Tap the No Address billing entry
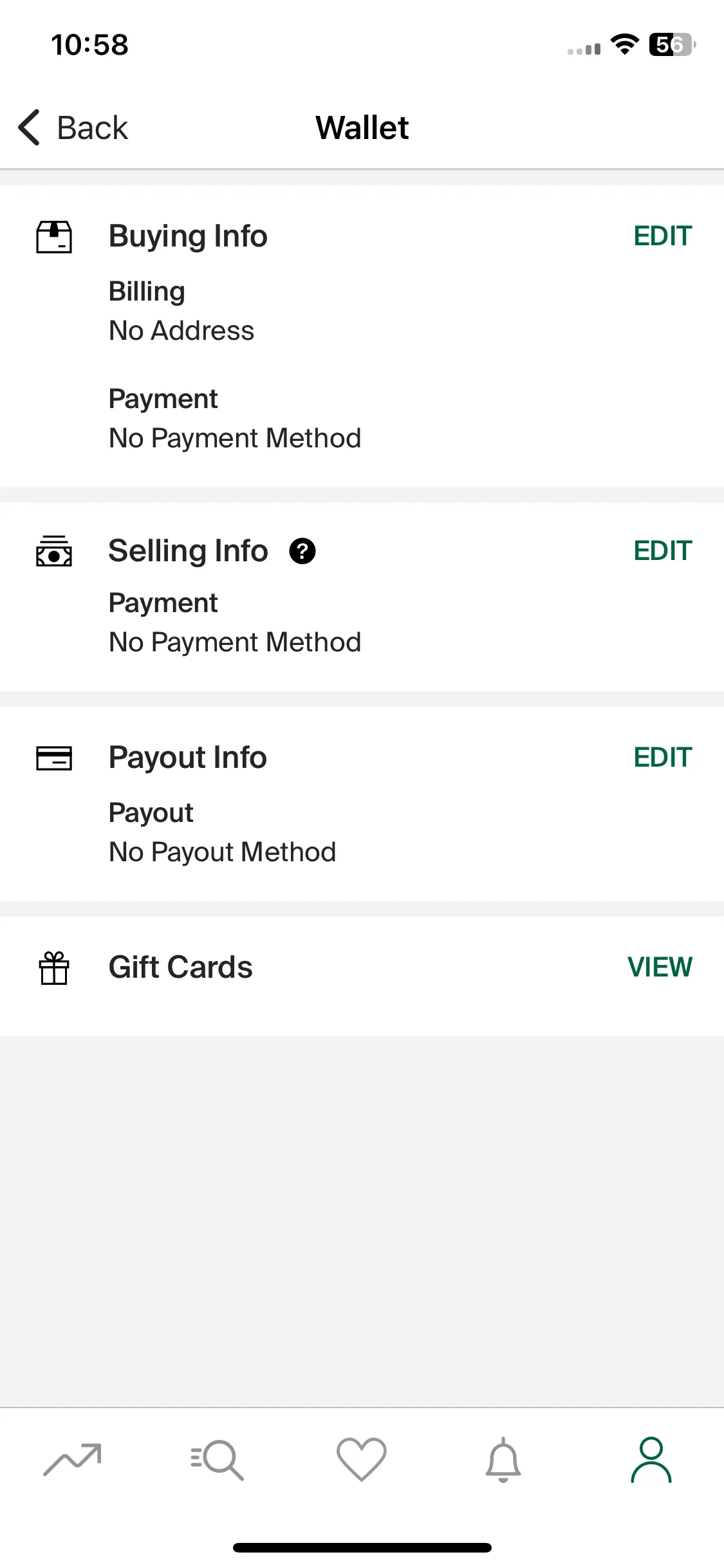Image resolution: width=724 pixels, height=1568 pixels. pos(181,331)
